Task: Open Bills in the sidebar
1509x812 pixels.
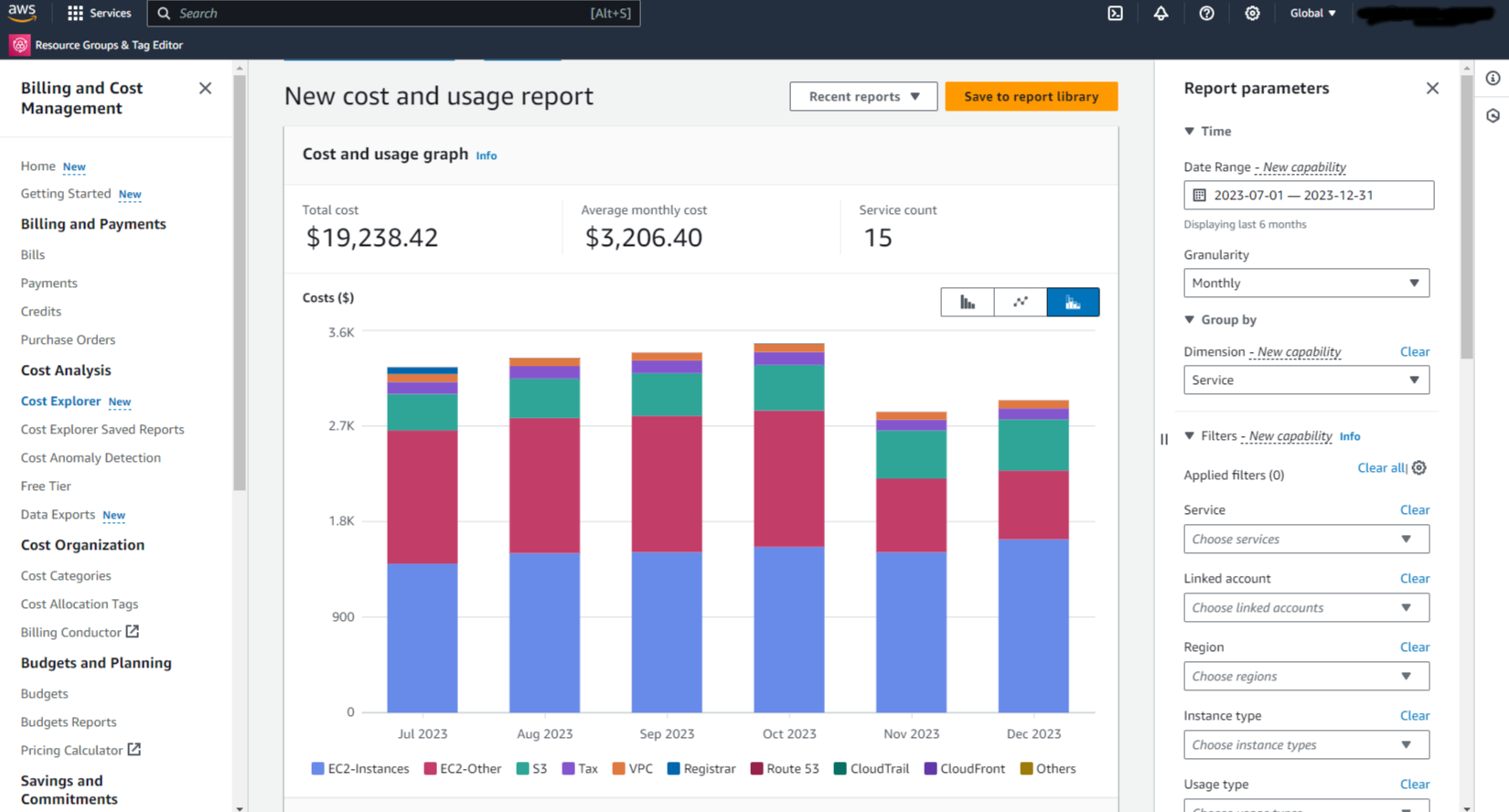Action: pos(32,254)
